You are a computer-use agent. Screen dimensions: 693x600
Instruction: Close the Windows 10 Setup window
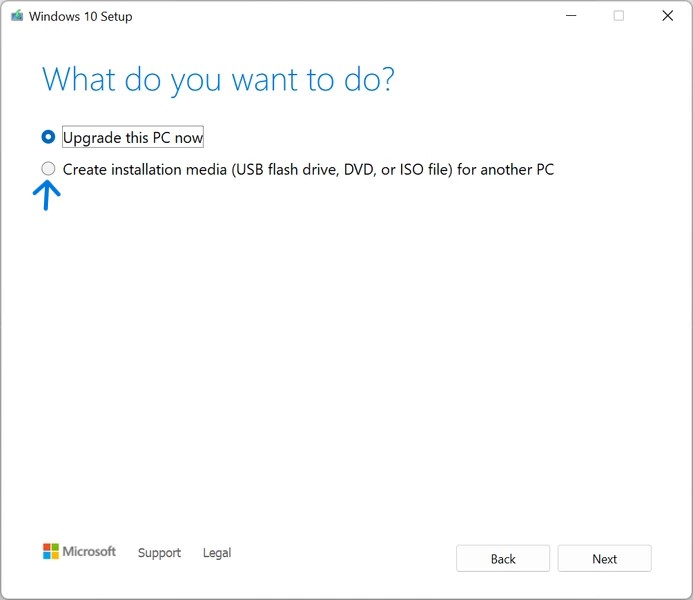pos(667,16)
